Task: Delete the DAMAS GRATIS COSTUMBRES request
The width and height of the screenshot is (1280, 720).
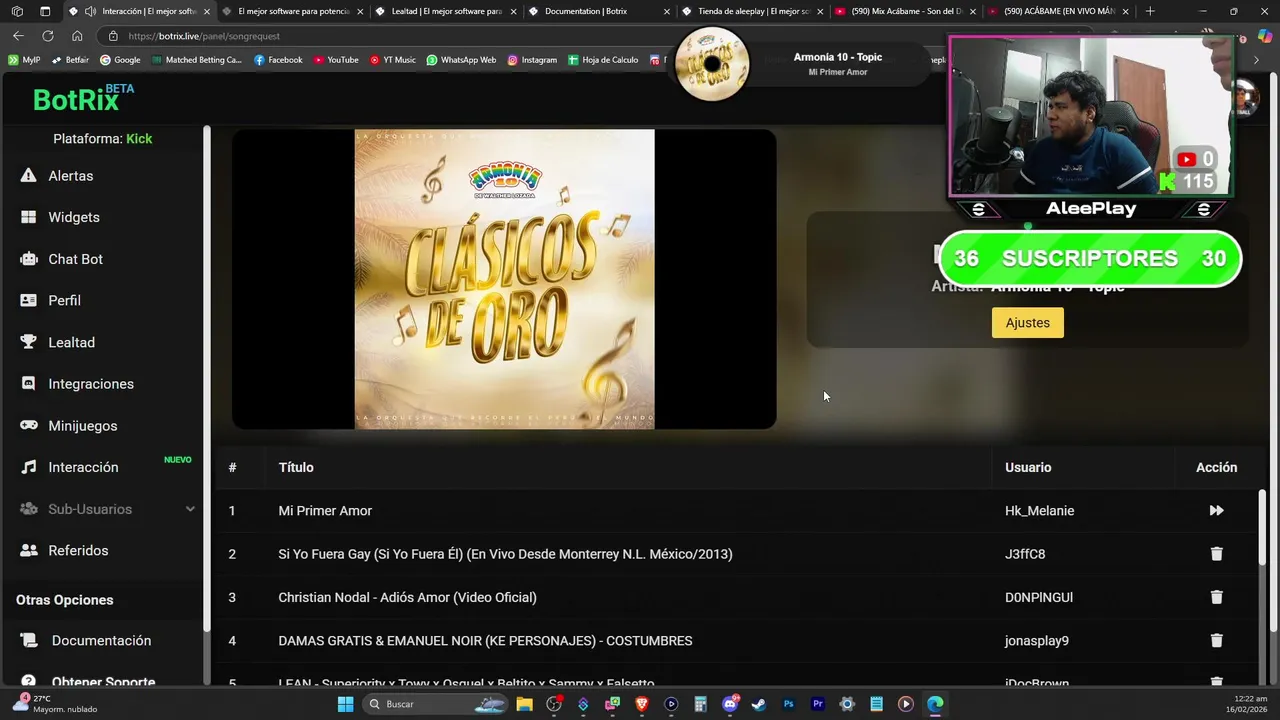Action: [x=1216, y=641]
